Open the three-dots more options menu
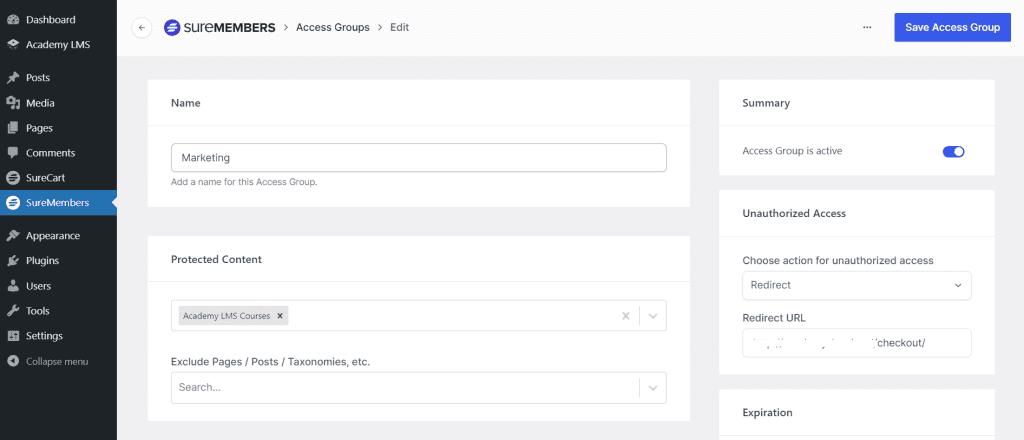Viewport: 1024px width, 440px height. click(x=867, y=27)
